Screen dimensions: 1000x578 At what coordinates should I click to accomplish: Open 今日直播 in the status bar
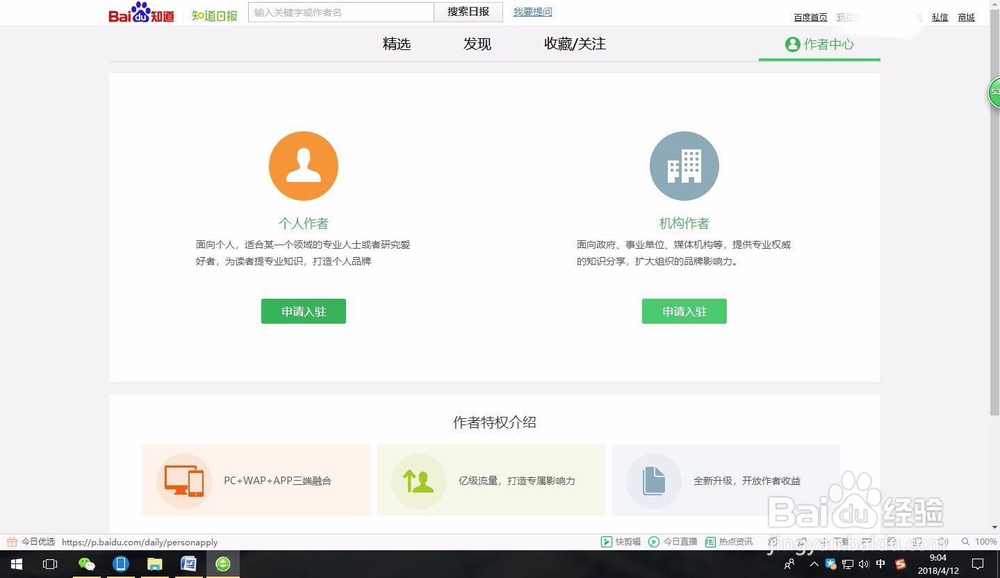coord(667,540)
